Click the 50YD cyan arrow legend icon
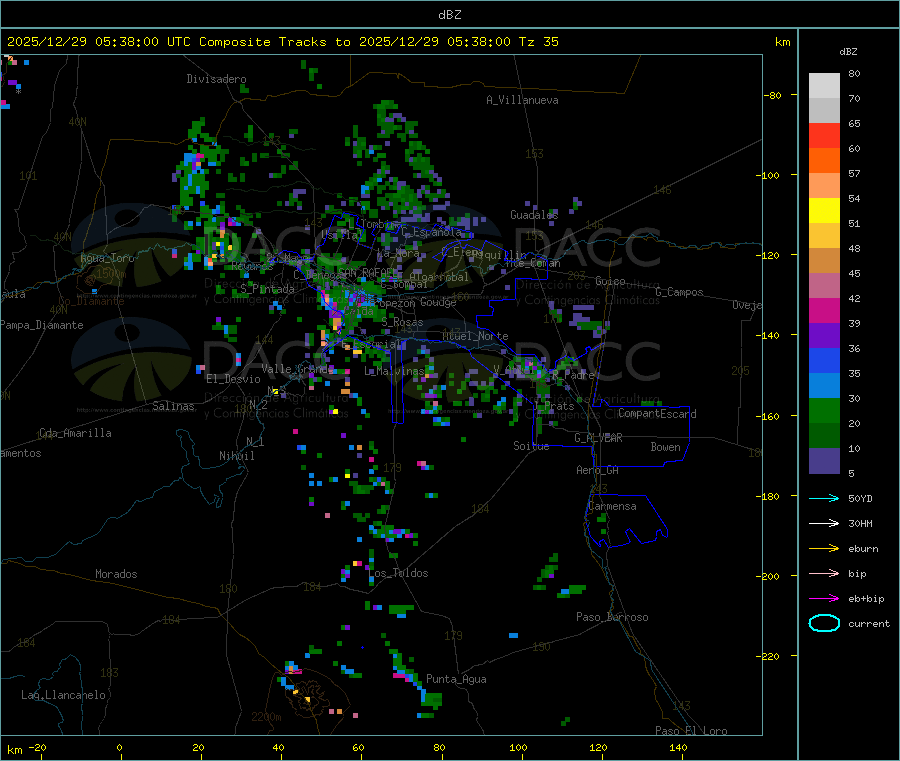This screenshot has height=761, width=900. 824,498
